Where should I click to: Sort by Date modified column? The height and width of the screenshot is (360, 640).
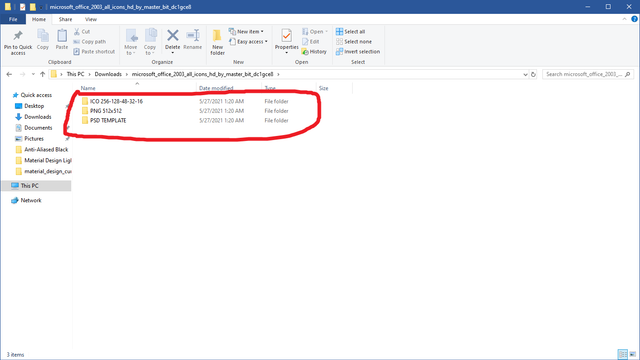point(216,88)
